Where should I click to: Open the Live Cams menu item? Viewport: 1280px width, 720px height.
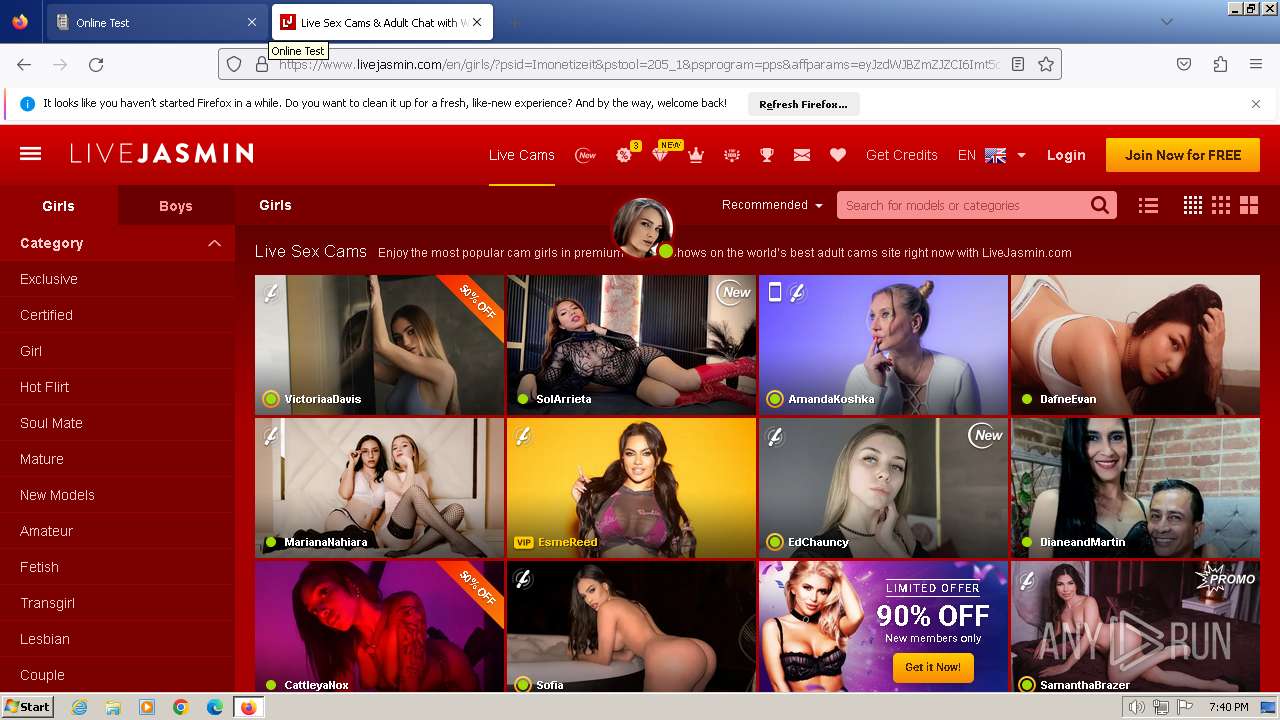(x=522, y=155)
